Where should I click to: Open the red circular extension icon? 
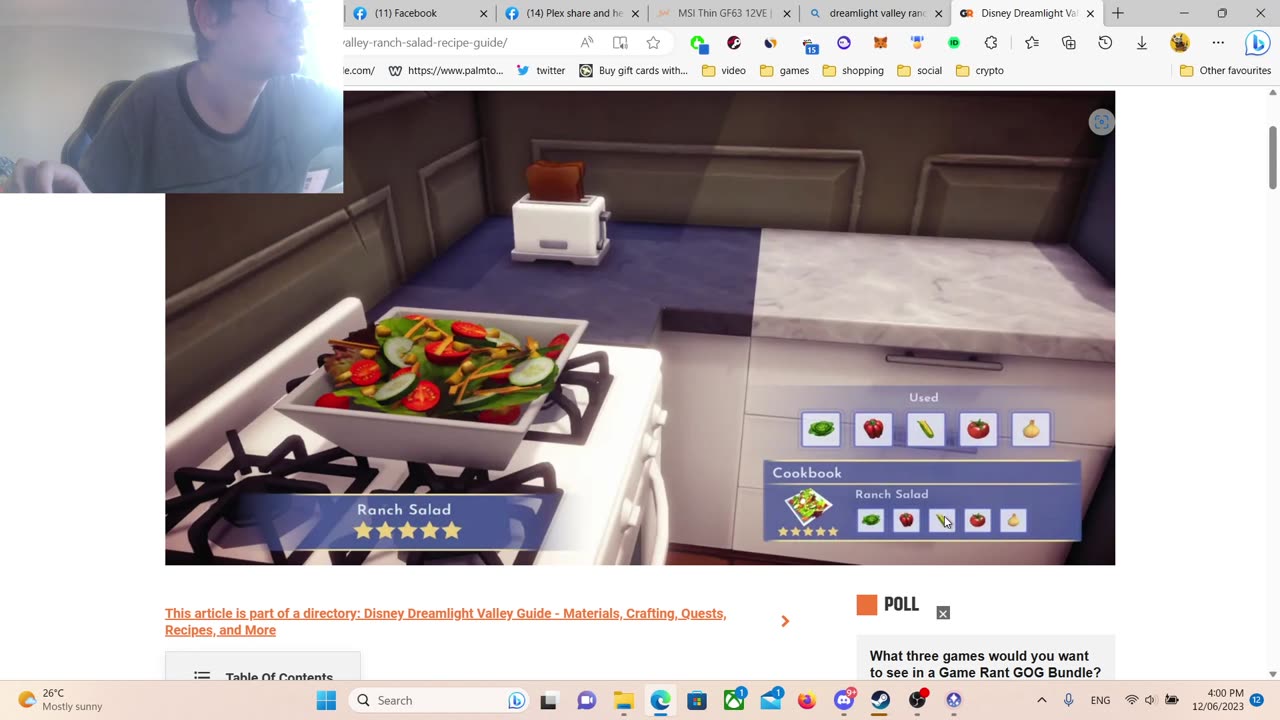[x=734, y=43]
